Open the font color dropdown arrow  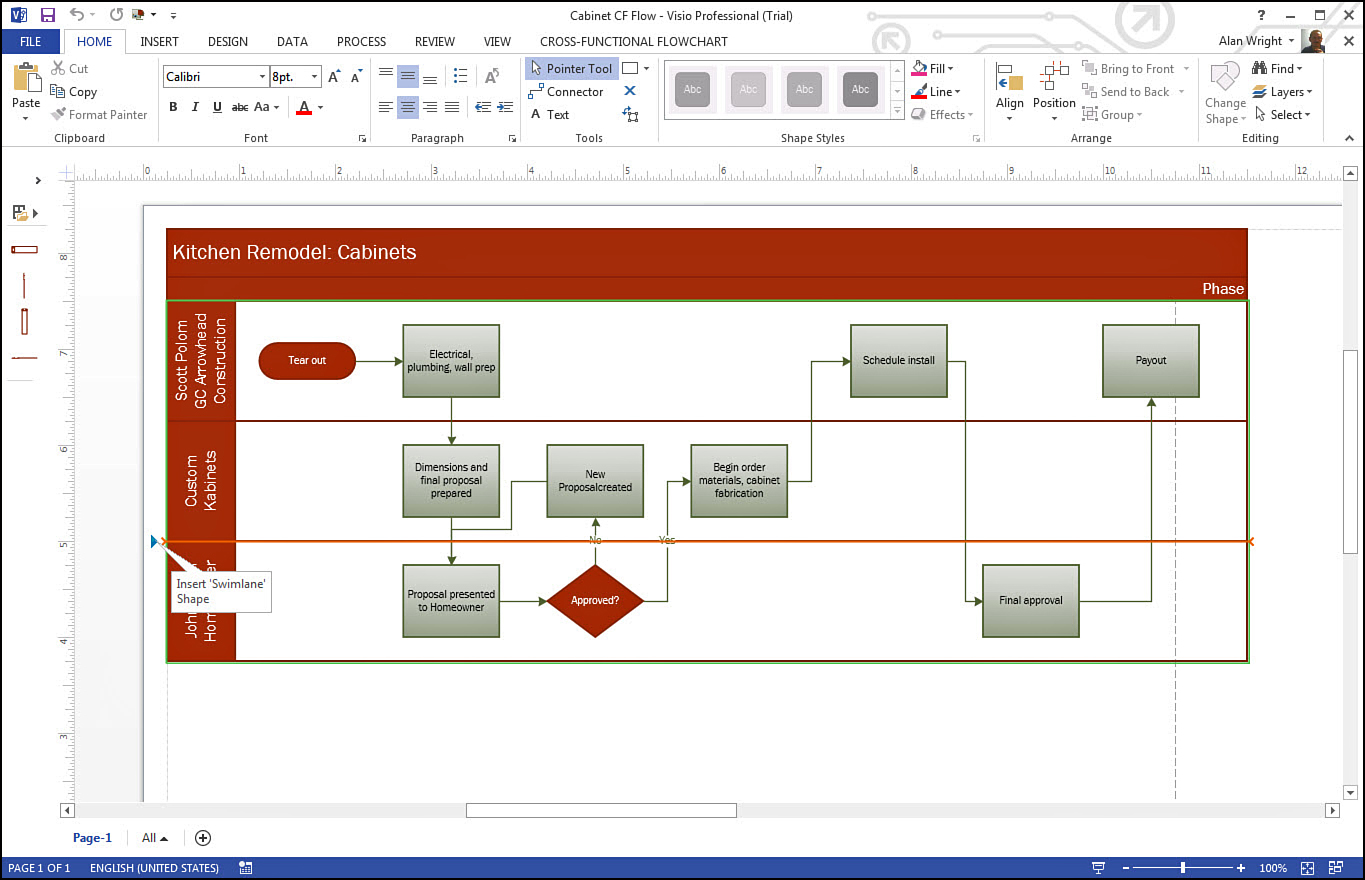coord(320,107)
